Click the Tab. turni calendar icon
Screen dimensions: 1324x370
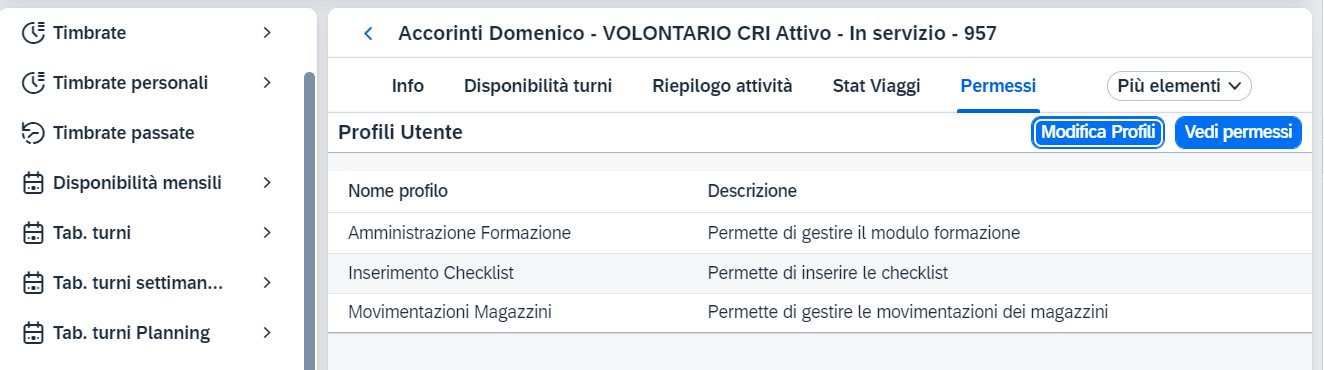point(34,233)
